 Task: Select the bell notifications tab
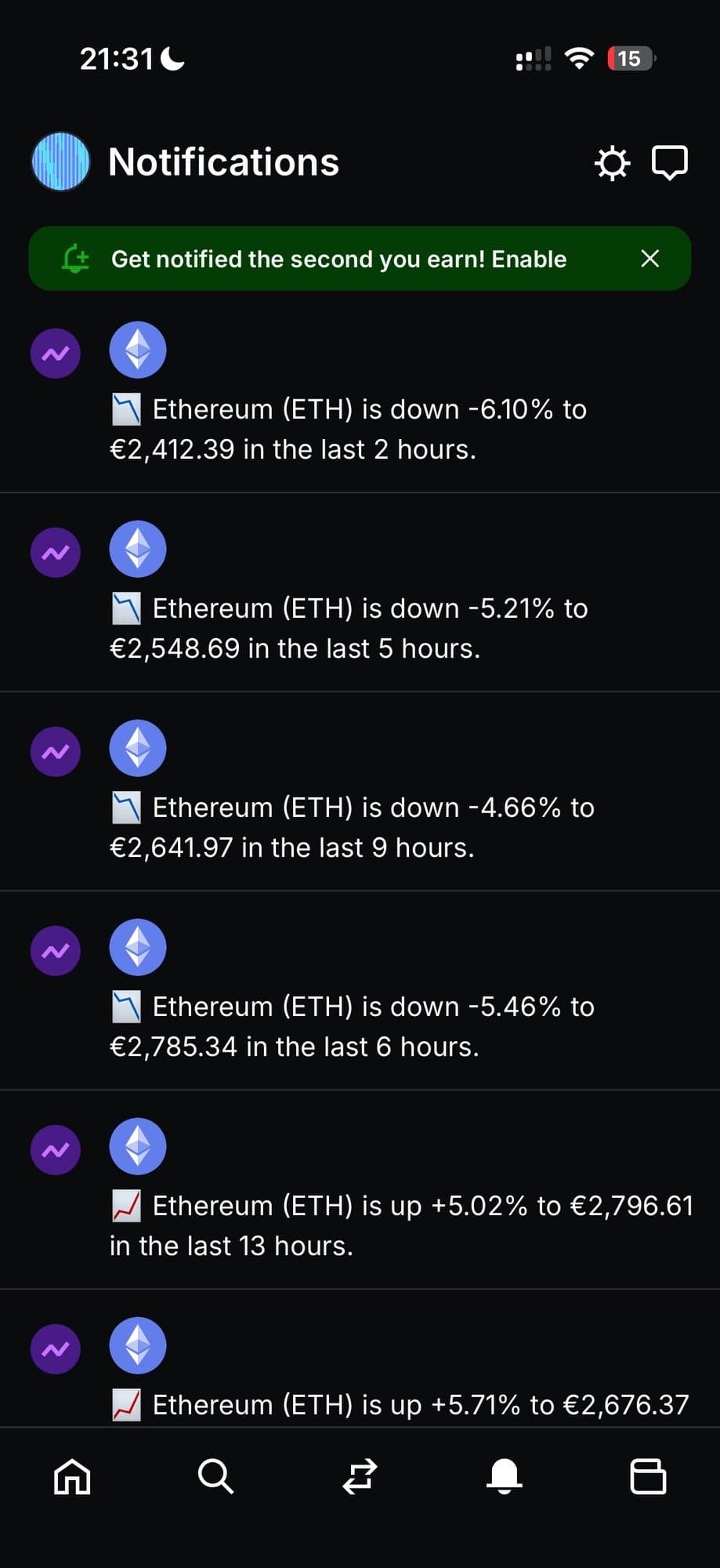click(505, 1477)
